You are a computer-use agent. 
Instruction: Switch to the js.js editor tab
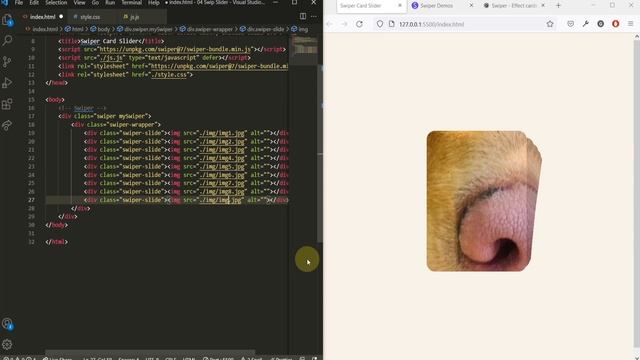pos(134,17)
